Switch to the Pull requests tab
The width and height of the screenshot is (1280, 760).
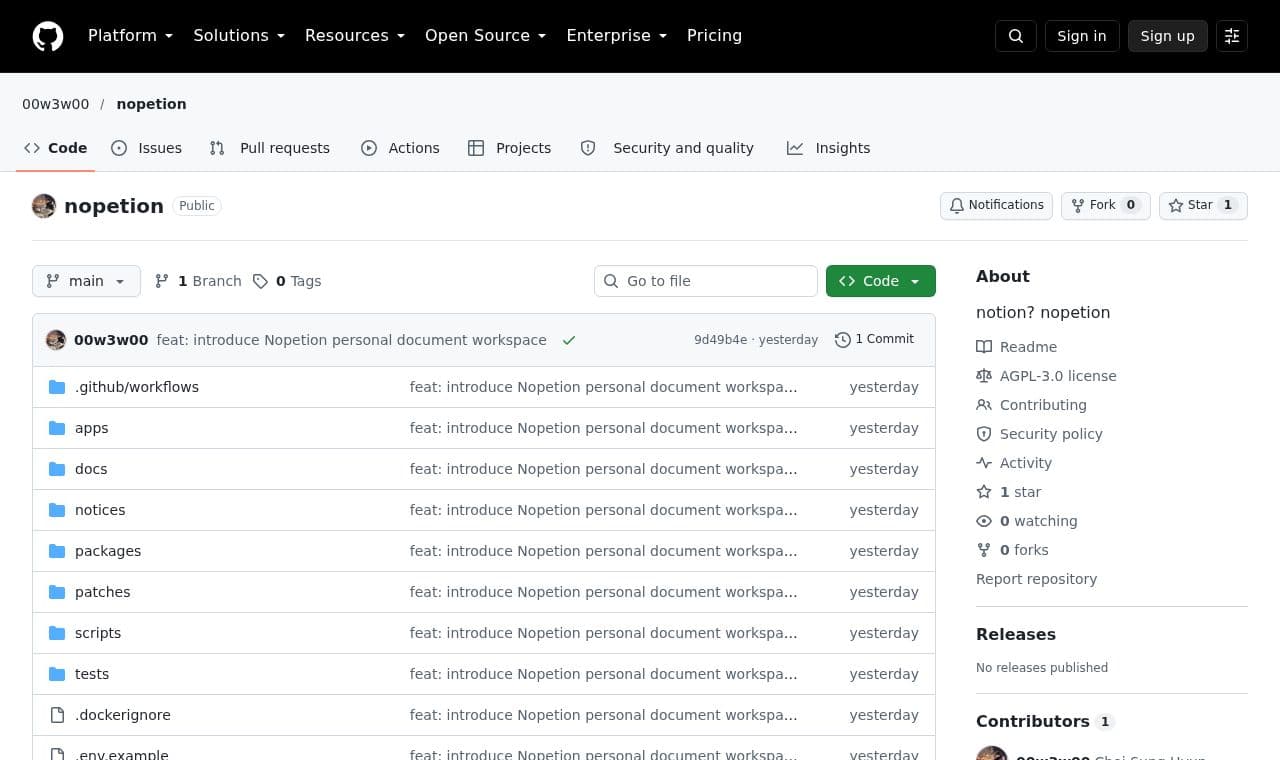[270, 148]
